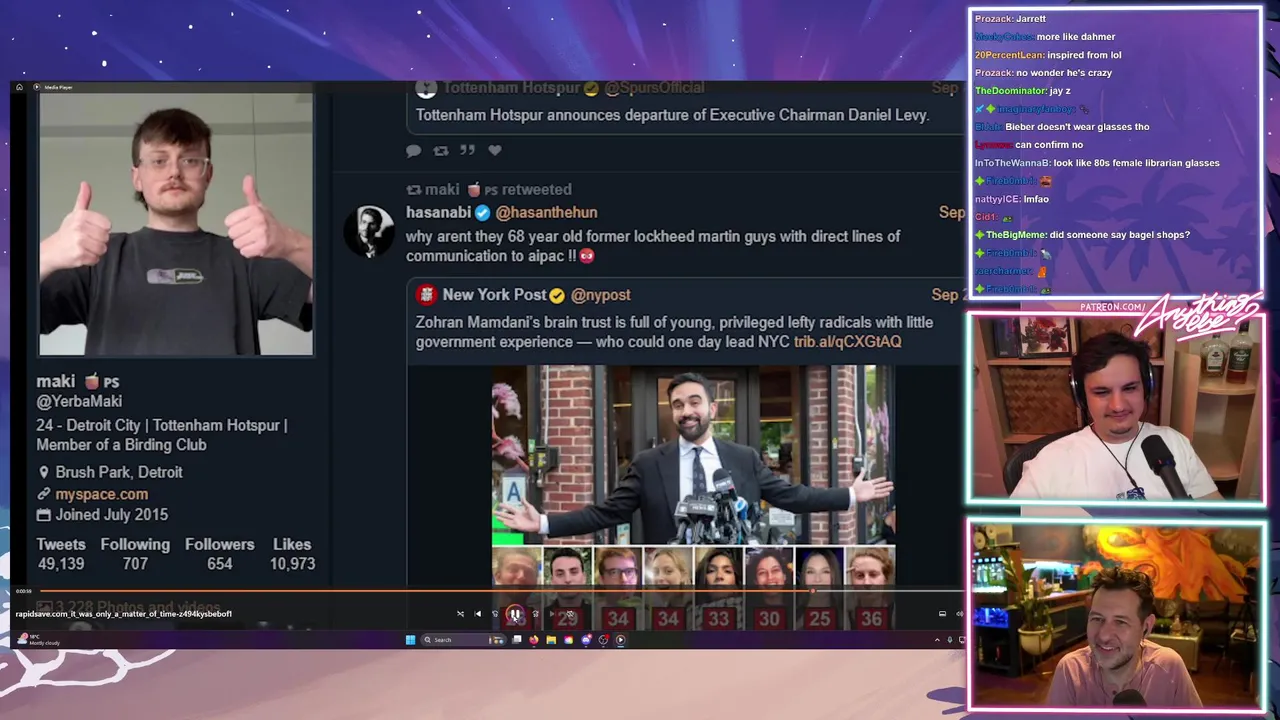Viewport: 1280px width, 720px height.
Task: Click the @YerbaMaki handle text
Action: 79,401
